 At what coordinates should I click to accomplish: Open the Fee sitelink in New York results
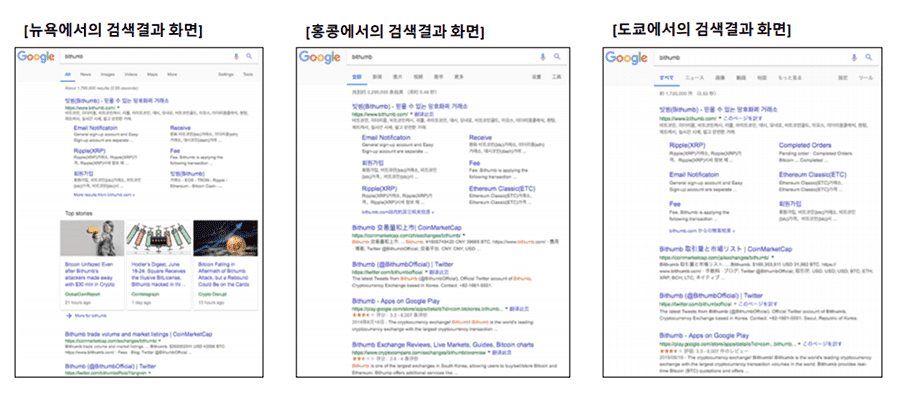tap(175, 150)
